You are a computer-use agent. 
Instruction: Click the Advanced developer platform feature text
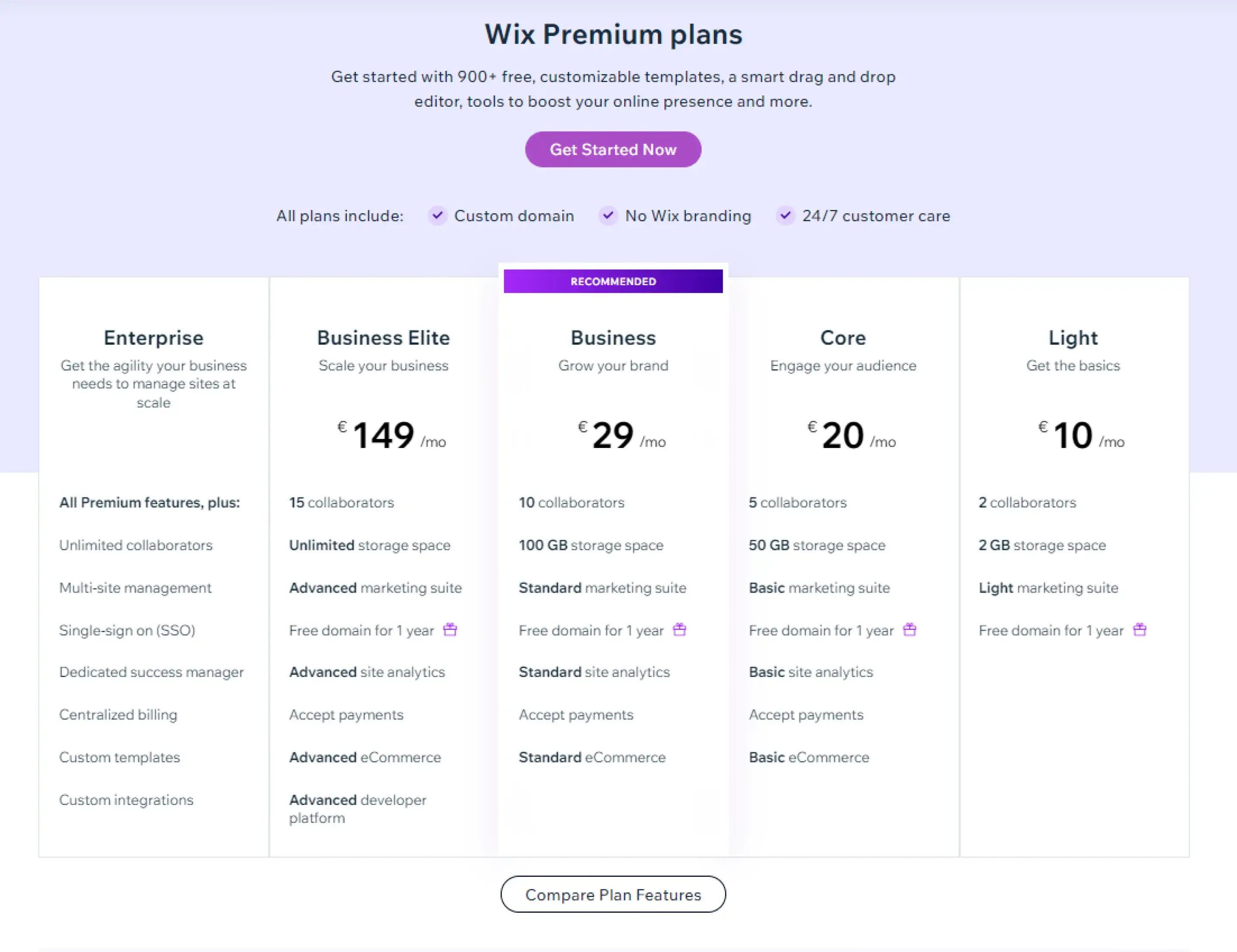[x=357, y=809]
